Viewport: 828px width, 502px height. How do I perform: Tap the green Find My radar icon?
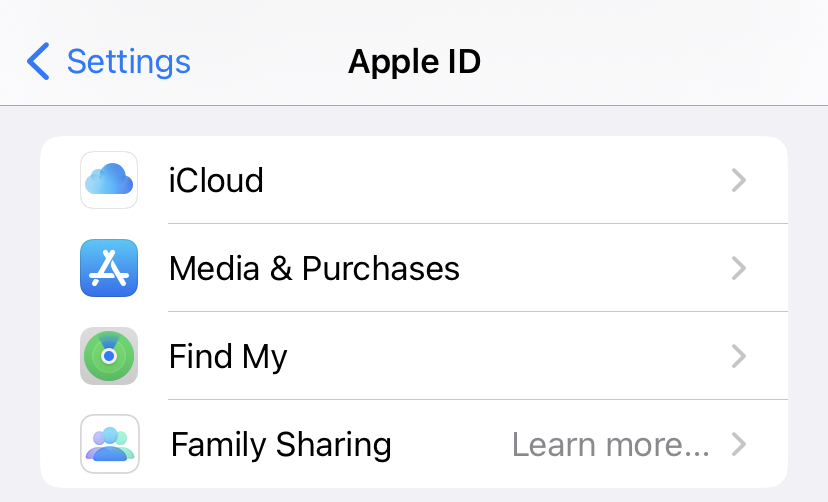[109, 356]
